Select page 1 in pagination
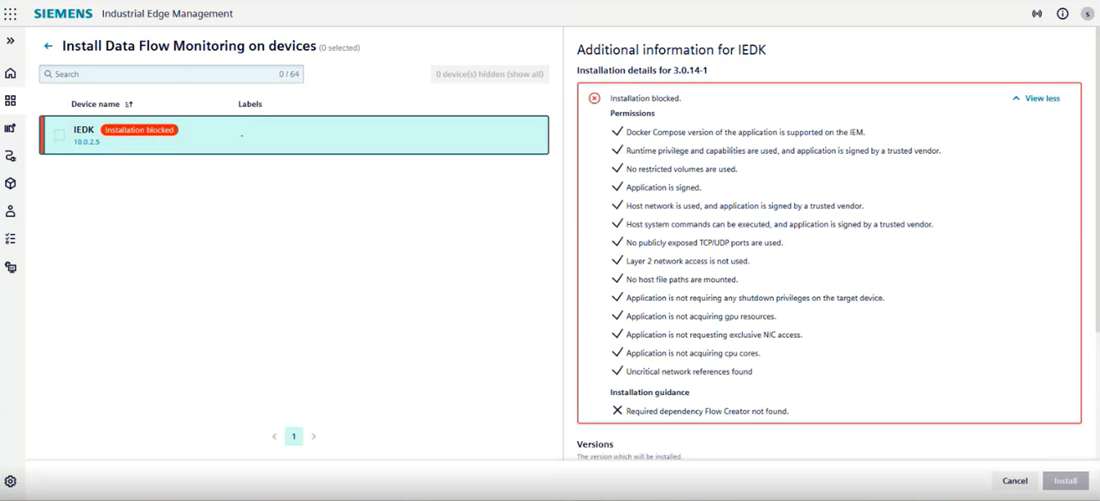Viewport: 1100px width, 501px height. [x=294, y=436]
